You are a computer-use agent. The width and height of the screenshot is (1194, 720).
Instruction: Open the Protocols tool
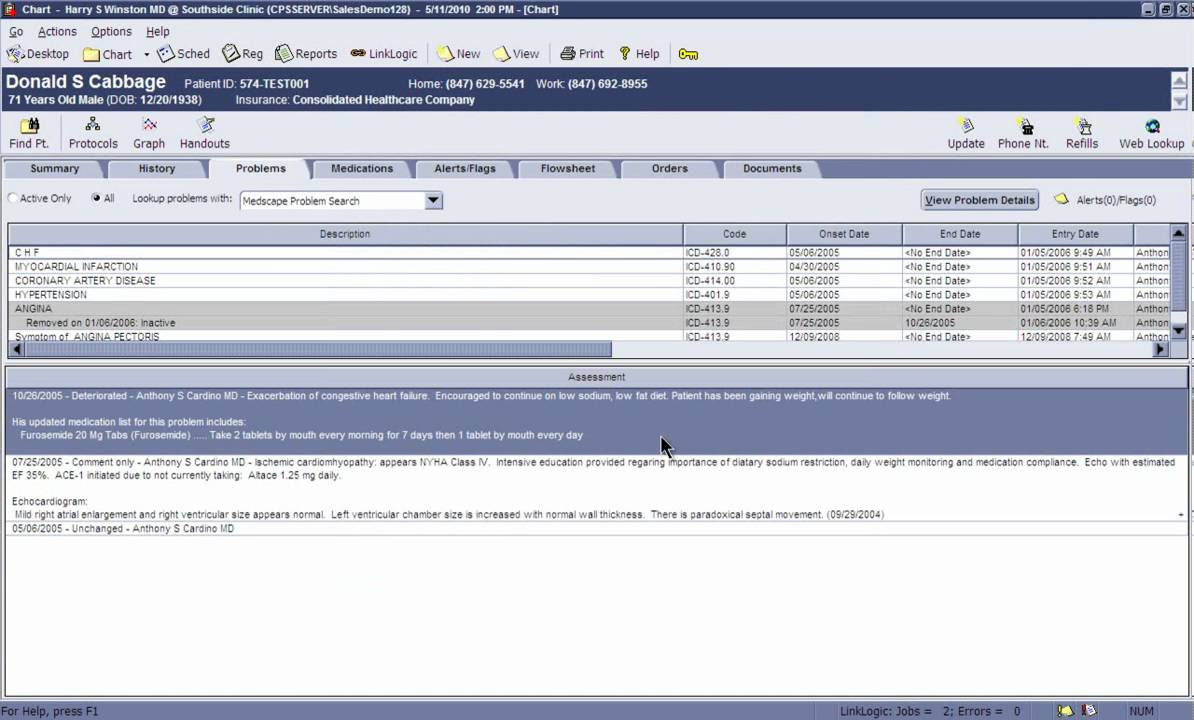pos(93,133)
